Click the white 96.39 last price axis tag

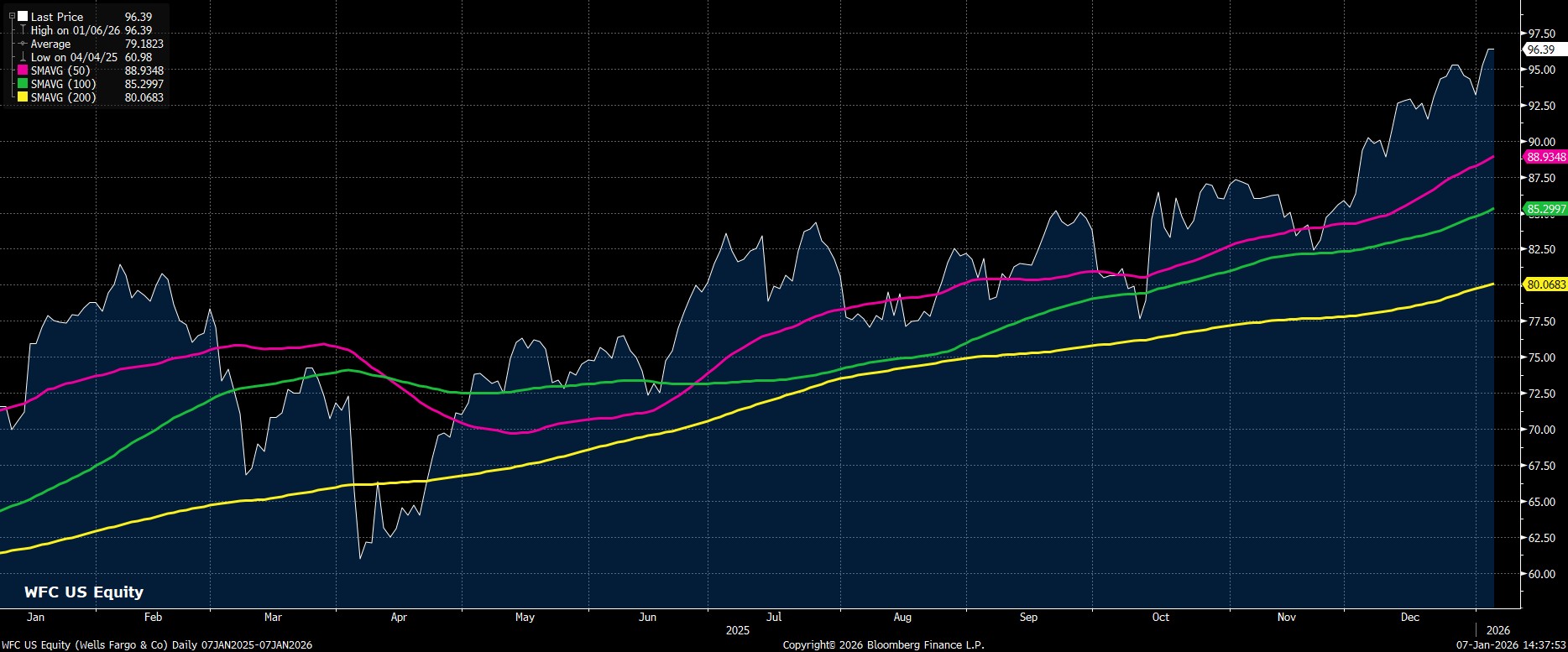(x=1541, y=50)
